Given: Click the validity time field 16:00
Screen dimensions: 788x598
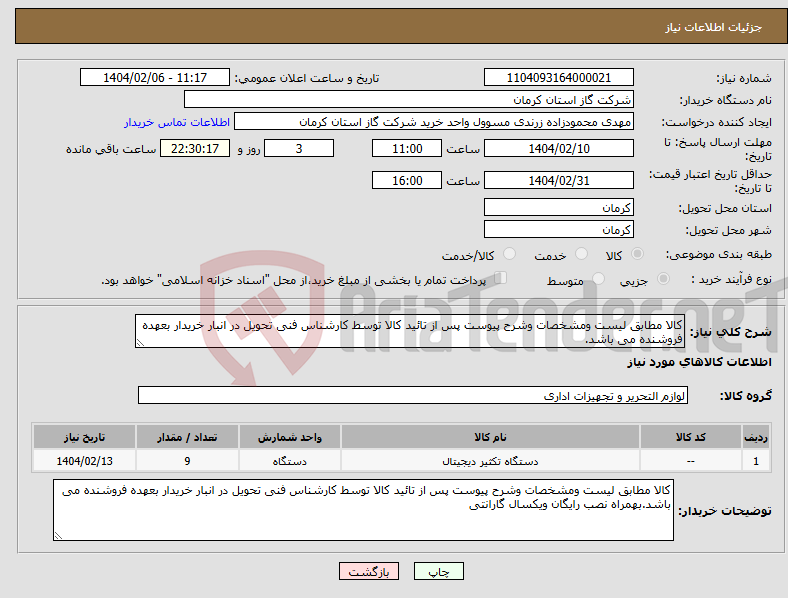Looking at the screenshot, I should click(407, 180).
